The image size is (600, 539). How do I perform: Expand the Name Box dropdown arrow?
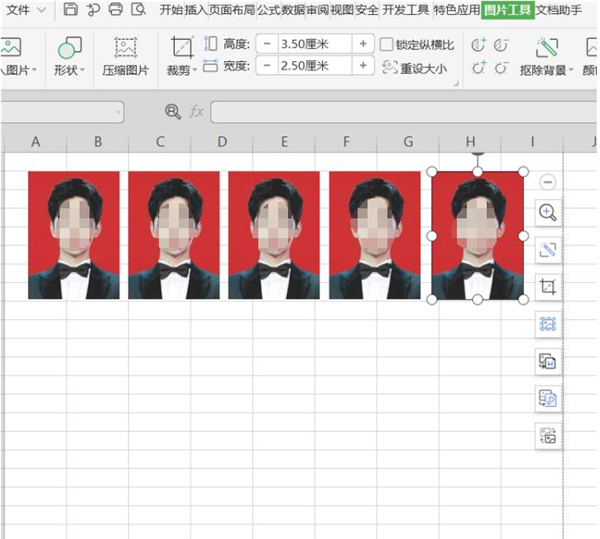[x=118, y=112]
